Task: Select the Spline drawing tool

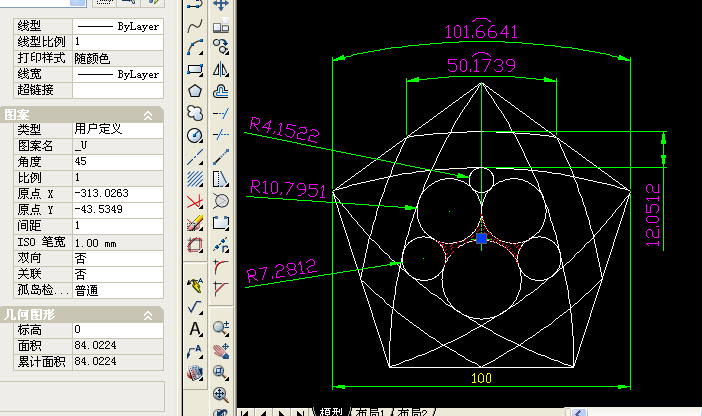Action: 195,27
